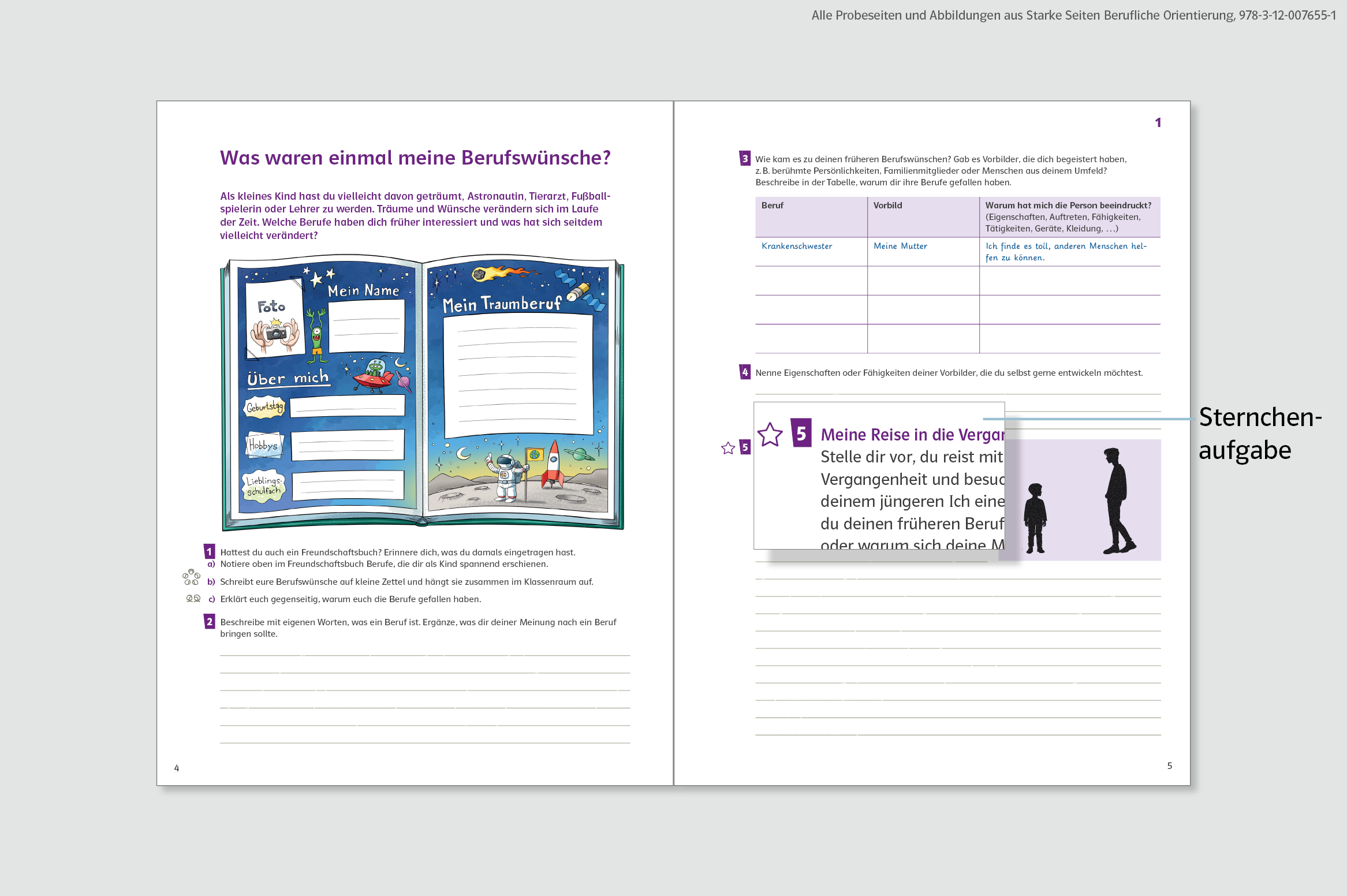The height and width of the screenshot is (896, 1347).
Task: Click the alien in the red flying saucer
Action: click(x=374, y=374)
